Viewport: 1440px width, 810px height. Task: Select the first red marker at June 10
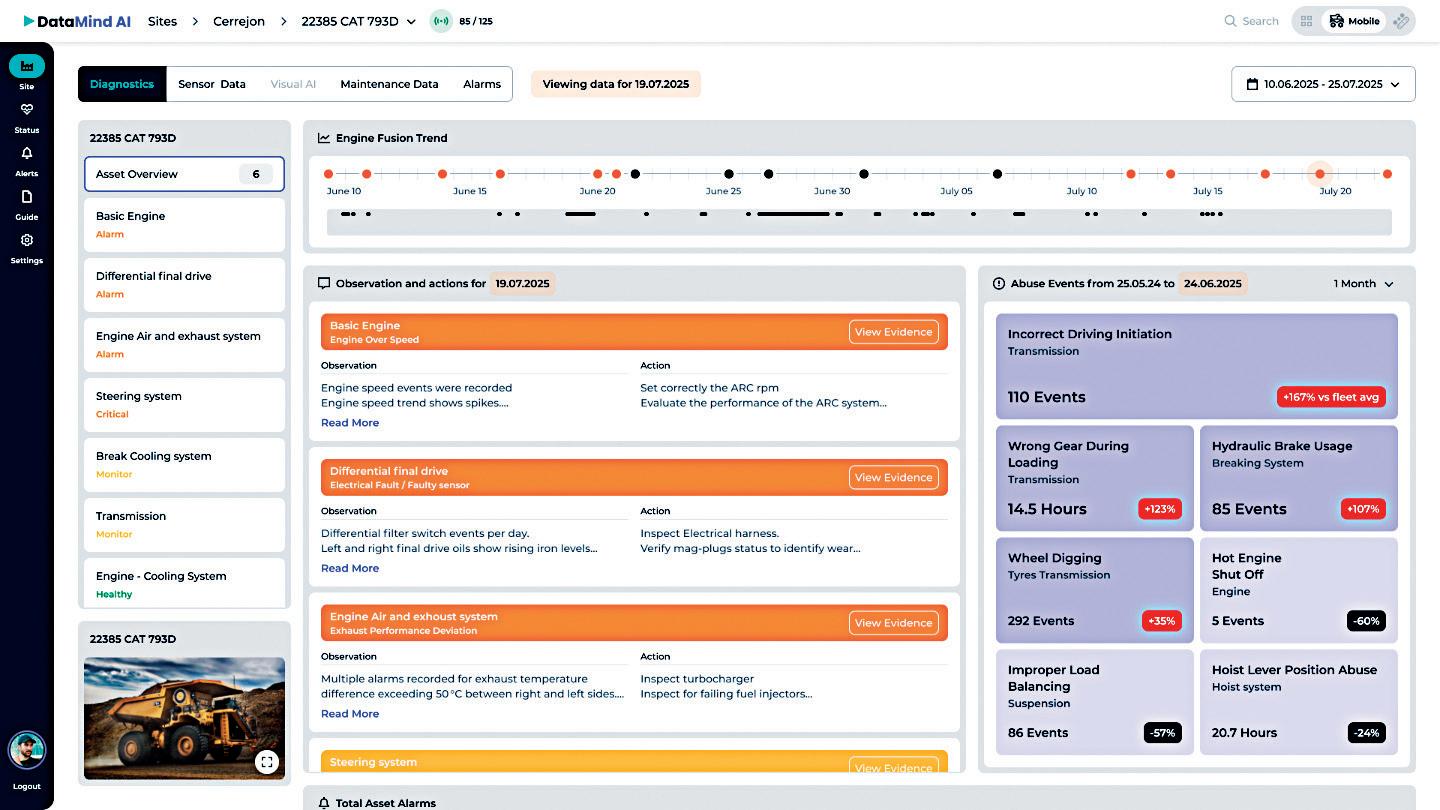tap(328, 174)
